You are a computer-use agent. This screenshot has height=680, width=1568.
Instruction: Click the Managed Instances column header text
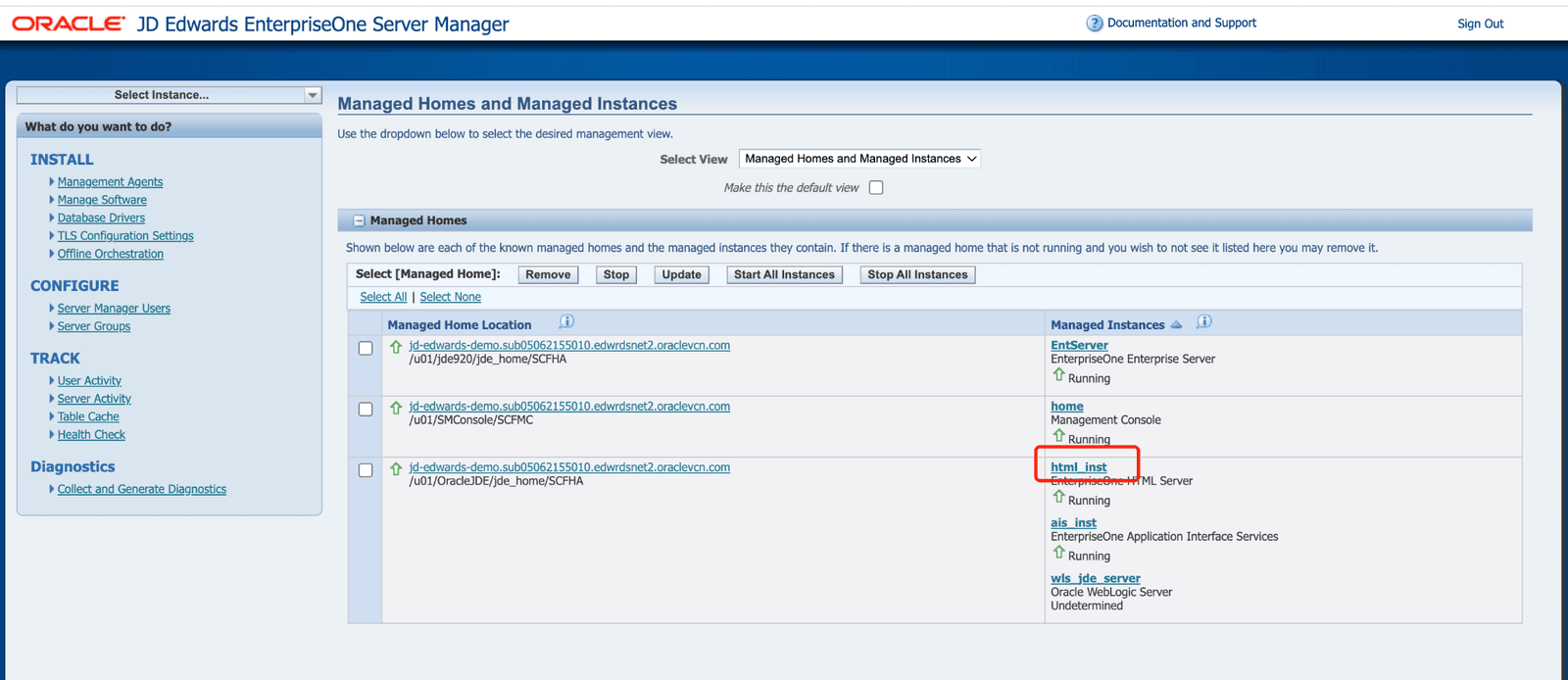tap(1107, 325)
